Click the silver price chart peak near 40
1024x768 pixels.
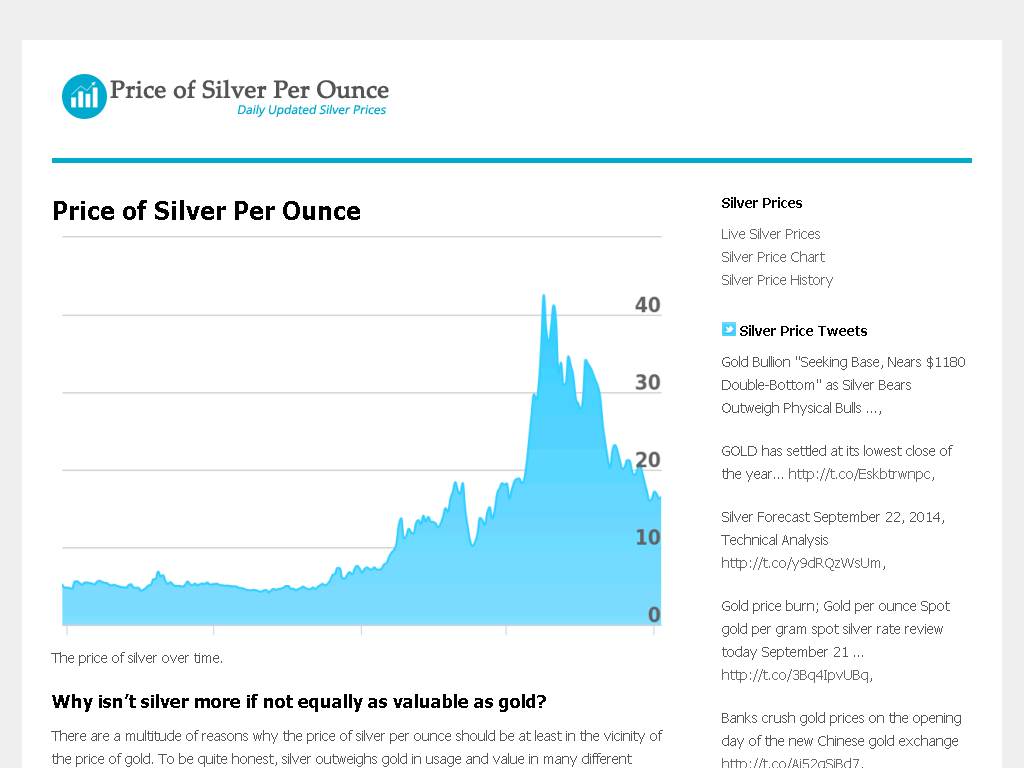[x=544, y=298]
